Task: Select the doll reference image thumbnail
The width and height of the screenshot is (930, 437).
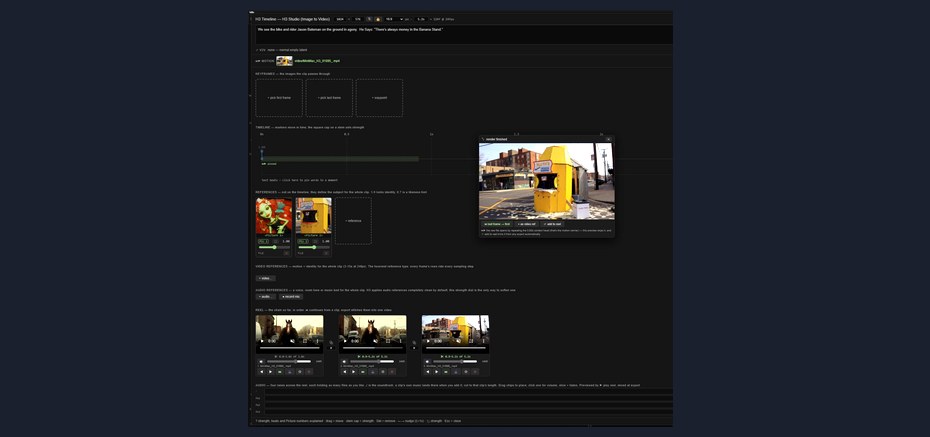Action: [x=274, y=216]
